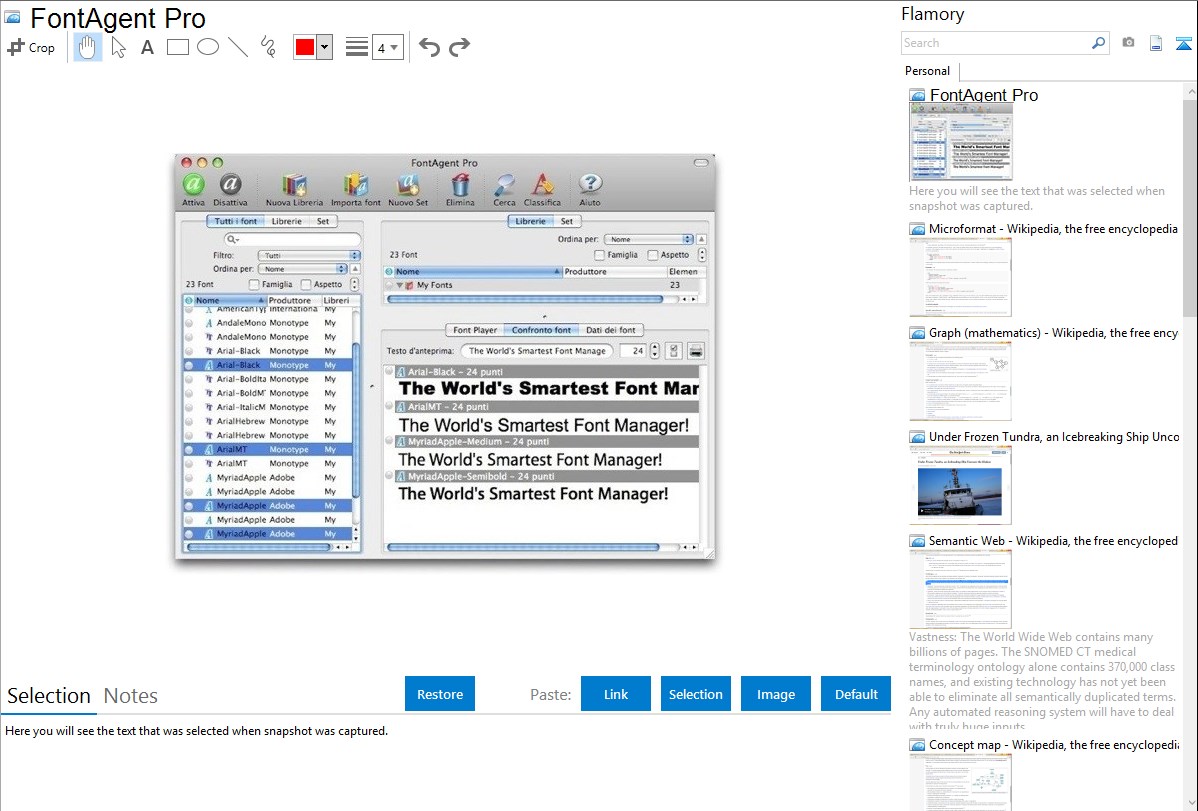Image resolution: width=1198 pixels, height=811 pixels.
Task: Toggle the Aspetto checkbox in the font list panel
Action: click(306, 284)
